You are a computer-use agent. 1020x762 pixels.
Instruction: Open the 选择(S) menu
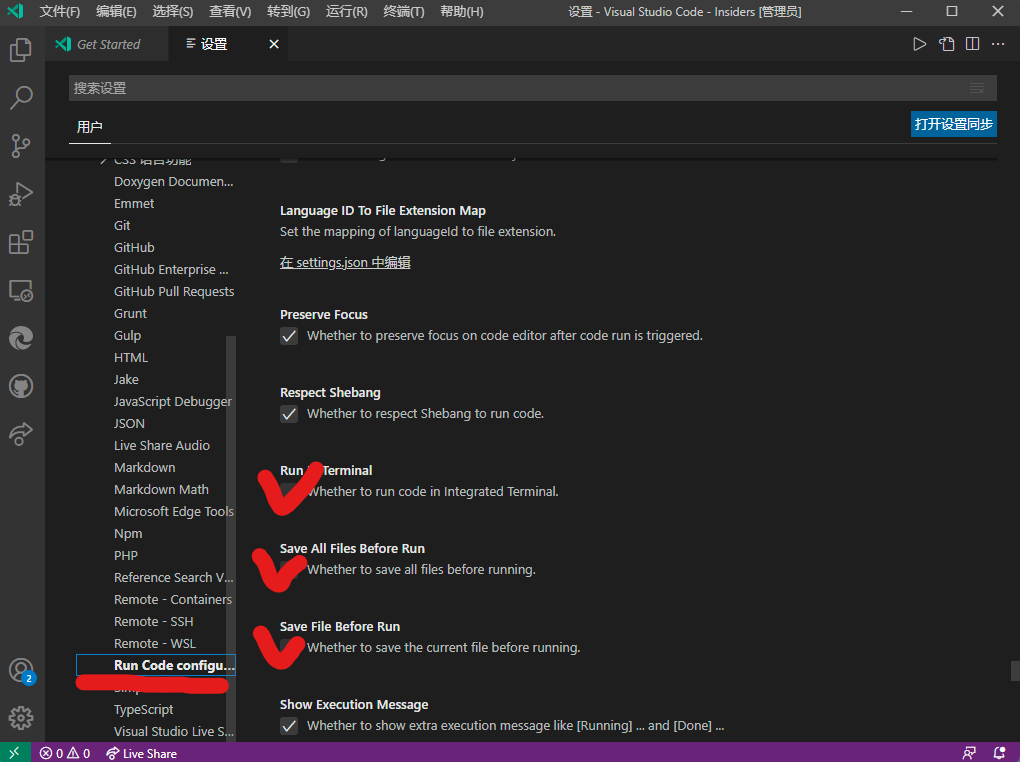click(172, 12)
